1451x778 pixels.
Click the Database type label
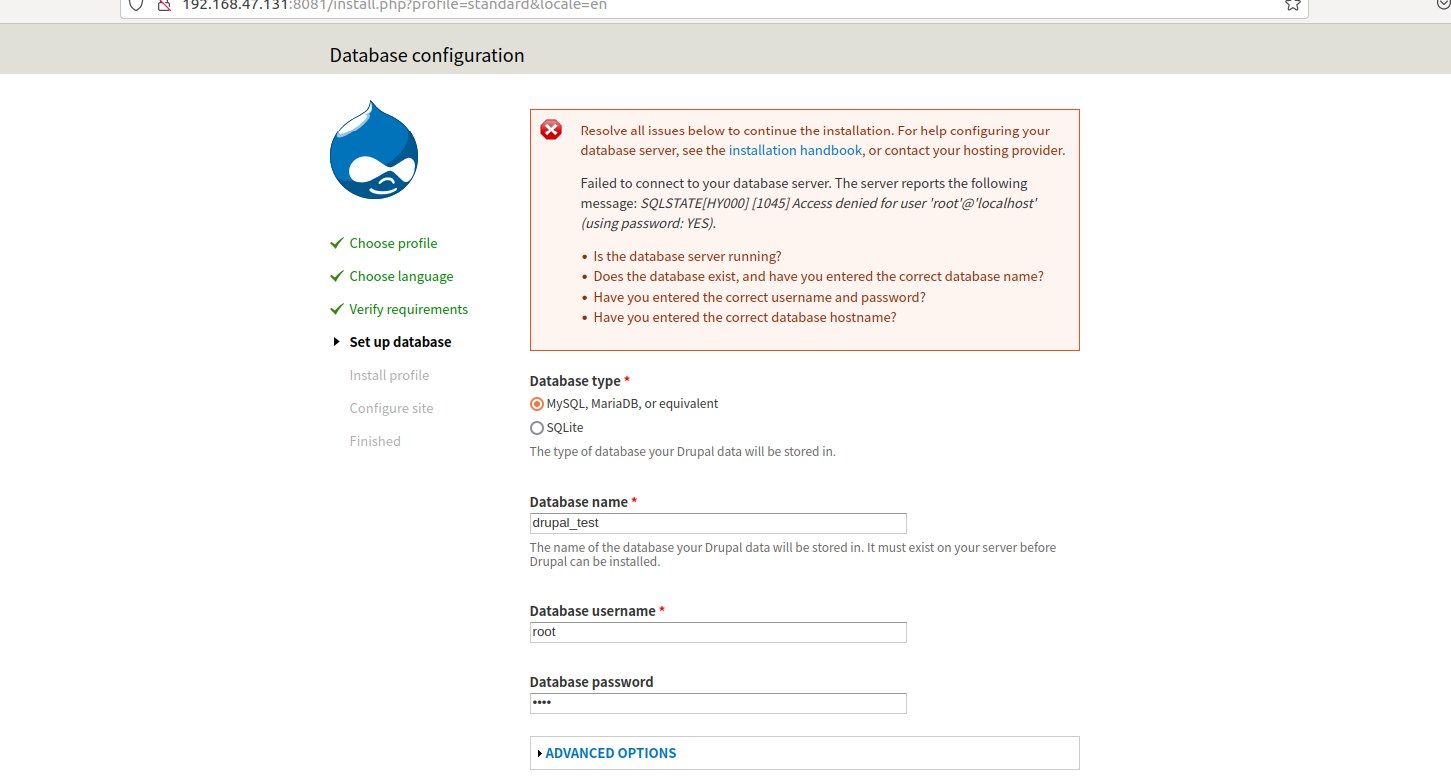579,381
